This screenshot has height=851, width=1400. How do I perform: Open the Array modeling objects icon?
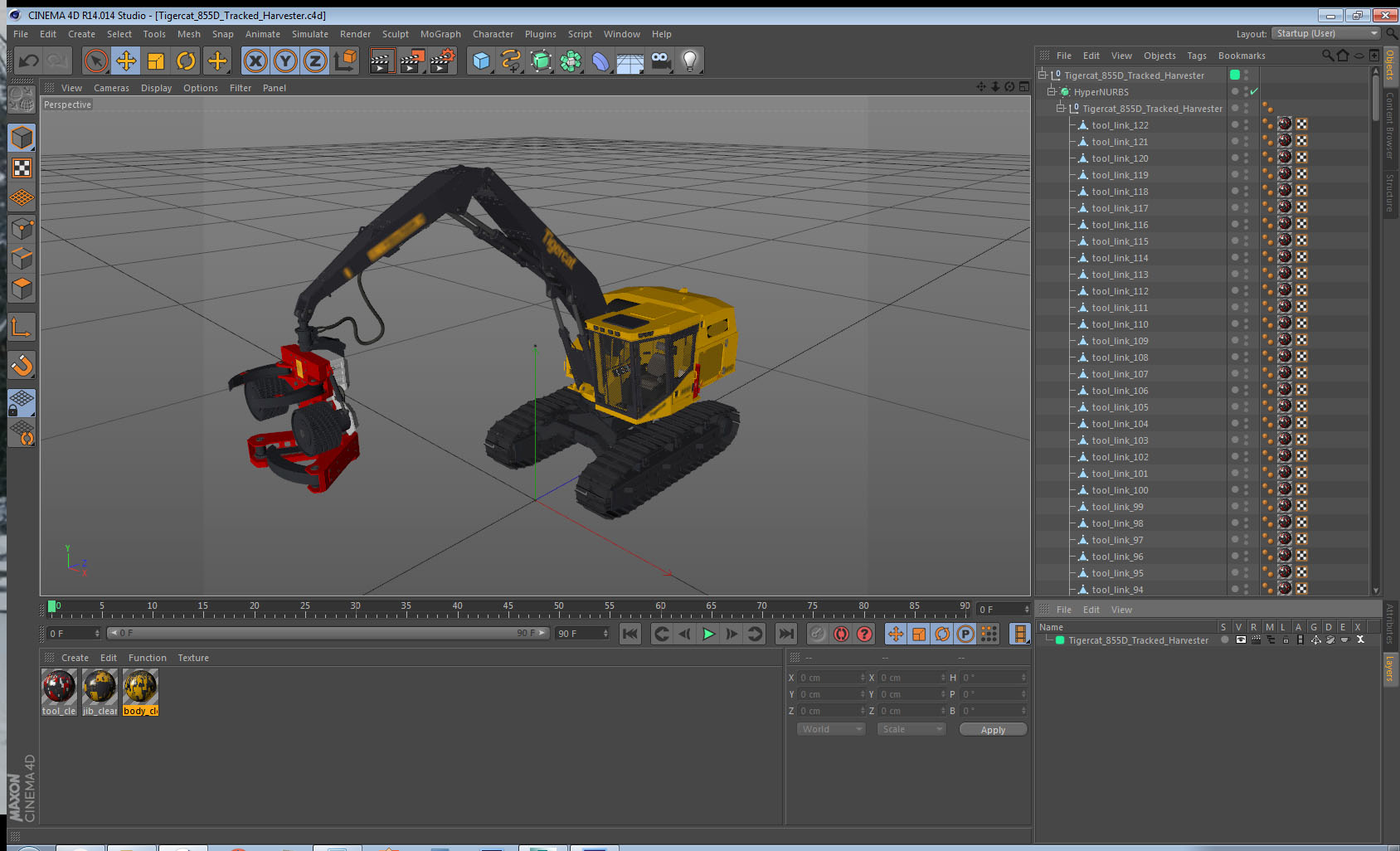pyautogui.click(x=571, y=61)
